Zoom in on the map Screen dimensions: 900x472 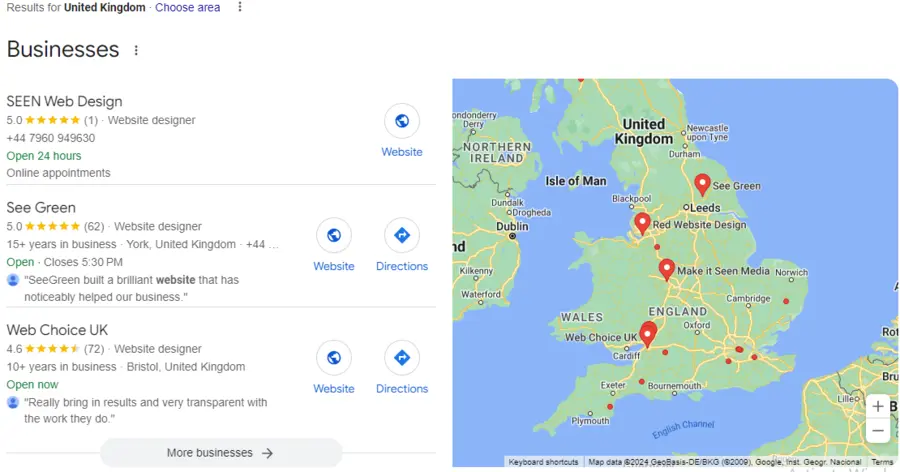877,406
